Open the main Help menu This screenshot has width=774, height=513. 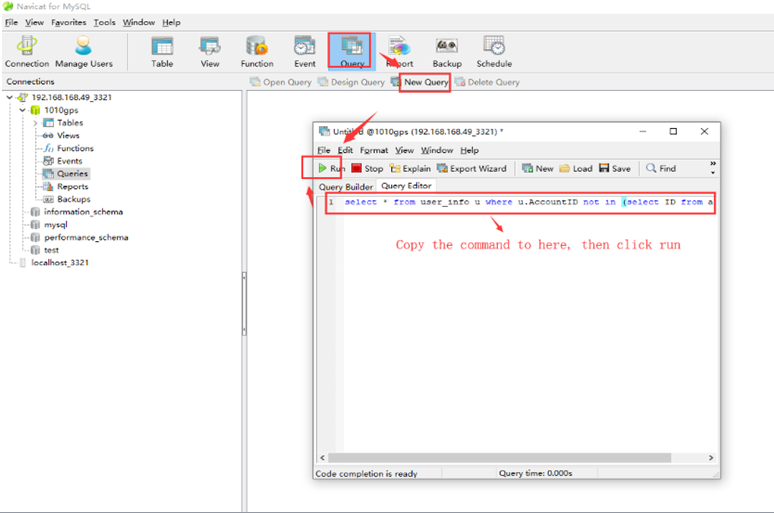click(x=171, y=22)
